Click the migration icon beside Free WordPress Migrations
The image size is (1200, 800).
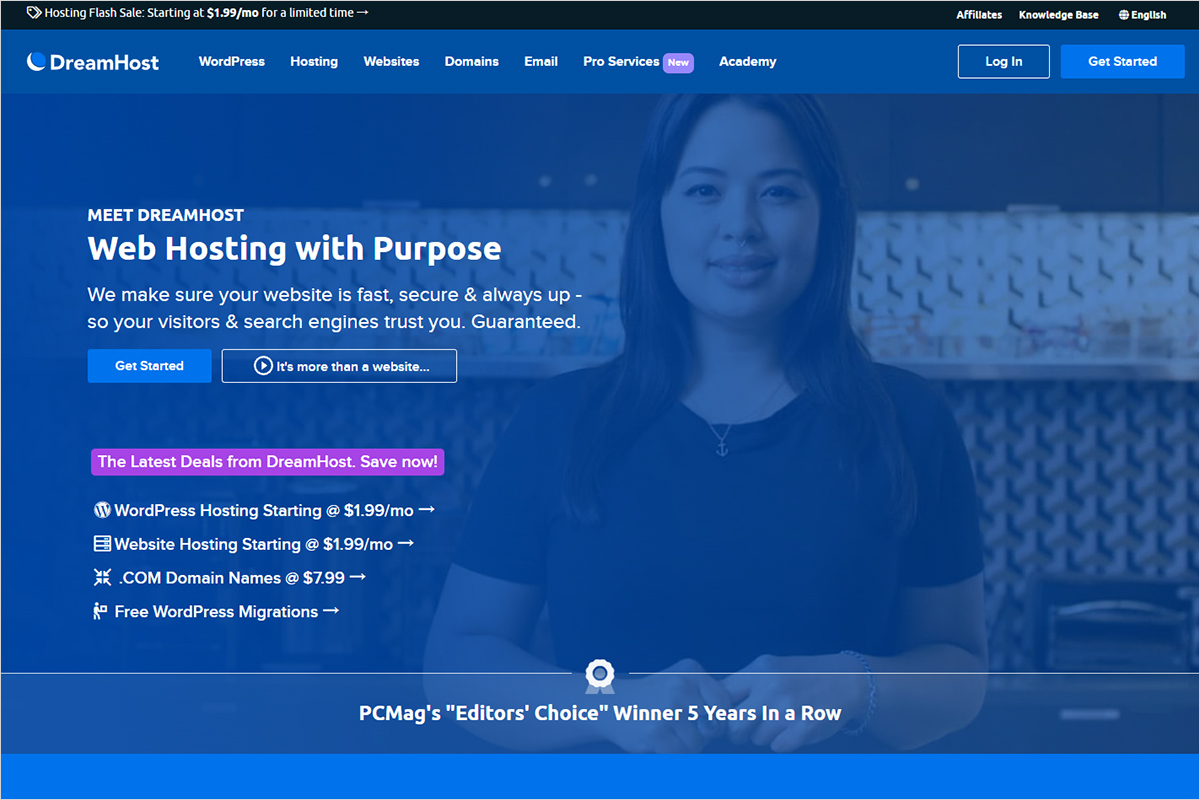[100, 611]
